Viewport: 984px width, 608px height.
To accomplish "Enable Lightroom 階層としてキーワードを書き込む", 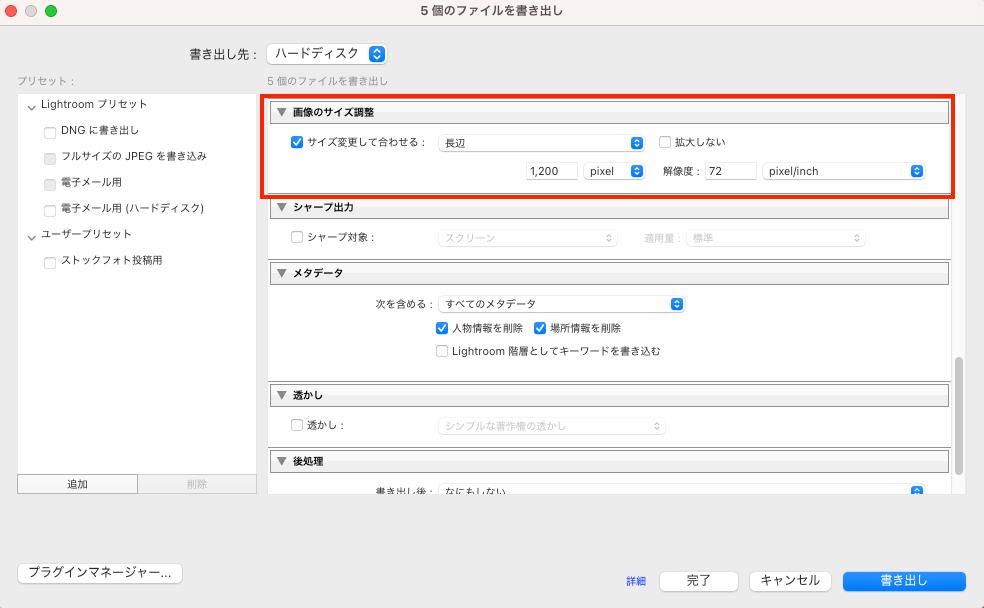I will (x=441, y=350).
